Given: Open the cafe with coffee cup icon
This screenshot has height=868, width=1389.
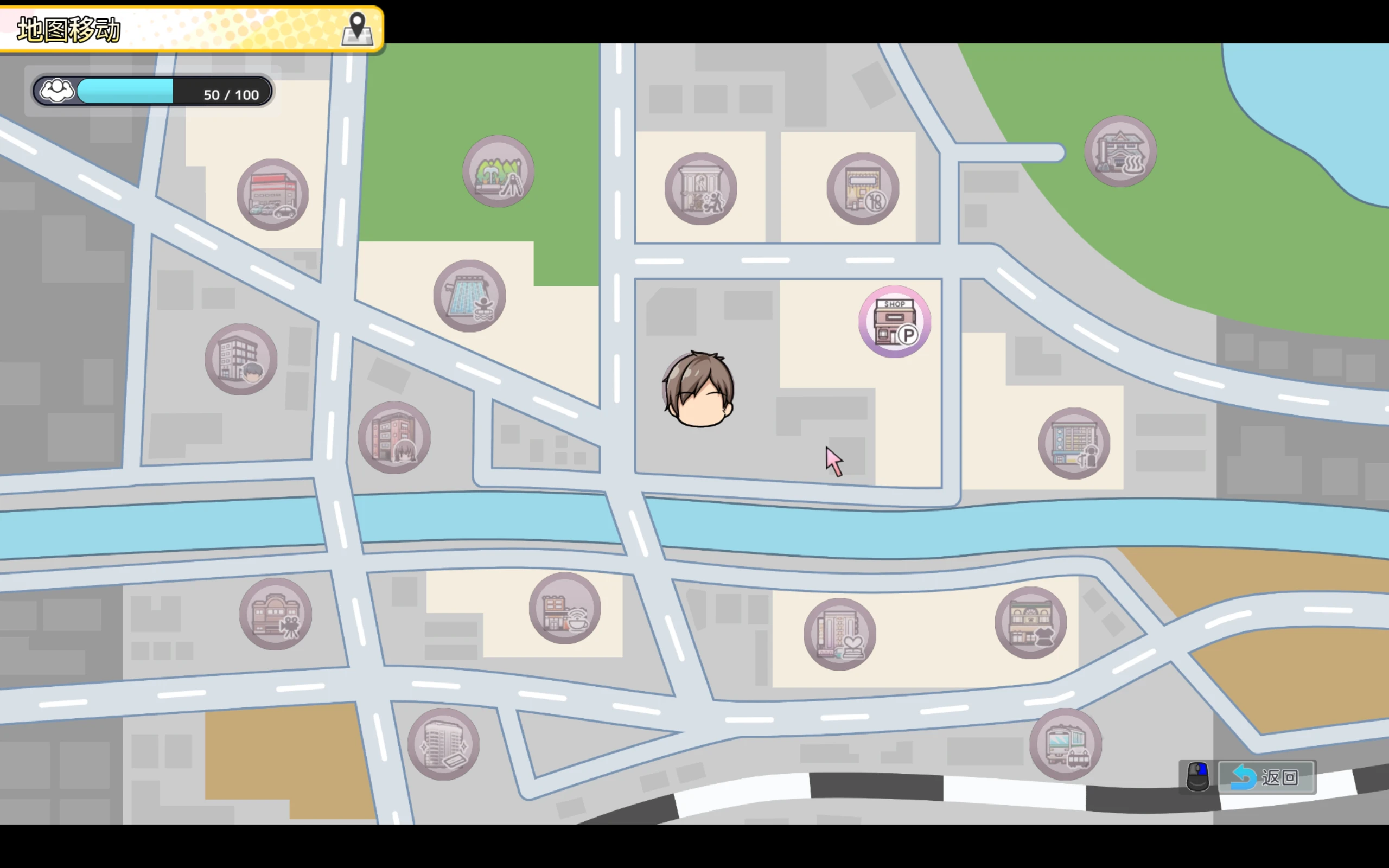Looking at the screenshot, I should (565, 608).
